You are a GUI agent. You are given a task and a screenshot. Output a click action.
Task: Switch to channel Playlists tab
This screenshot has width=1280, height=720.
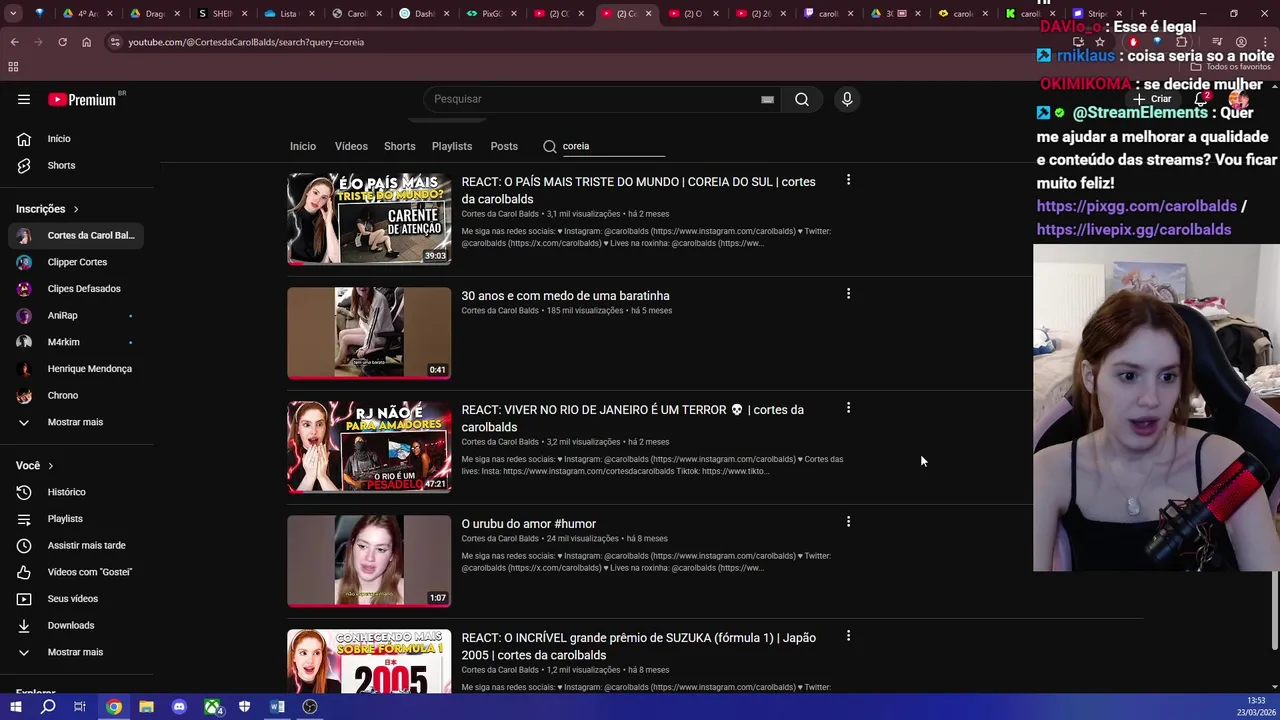[x=452, y=146]
